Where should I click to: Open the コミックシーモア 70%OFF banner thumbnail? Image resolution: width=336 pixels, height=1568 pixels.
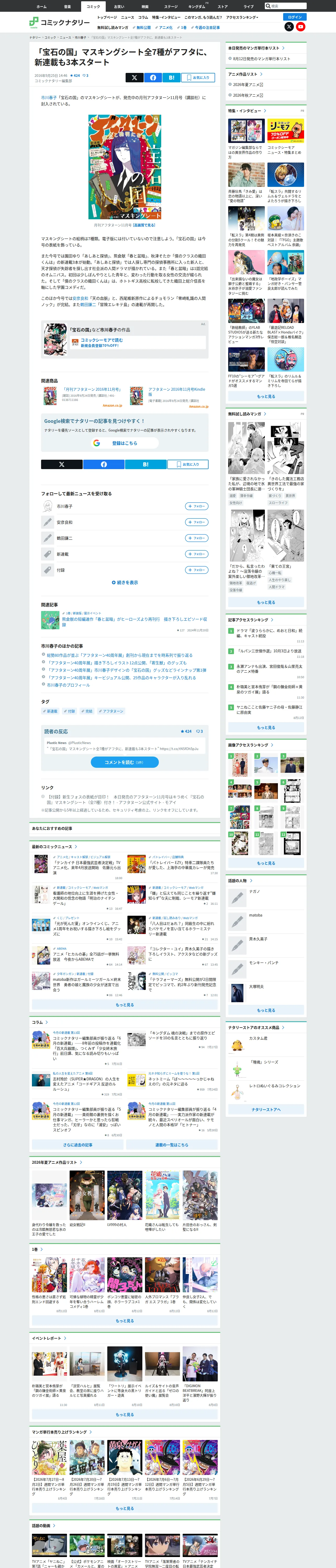(x=285, y=131)
